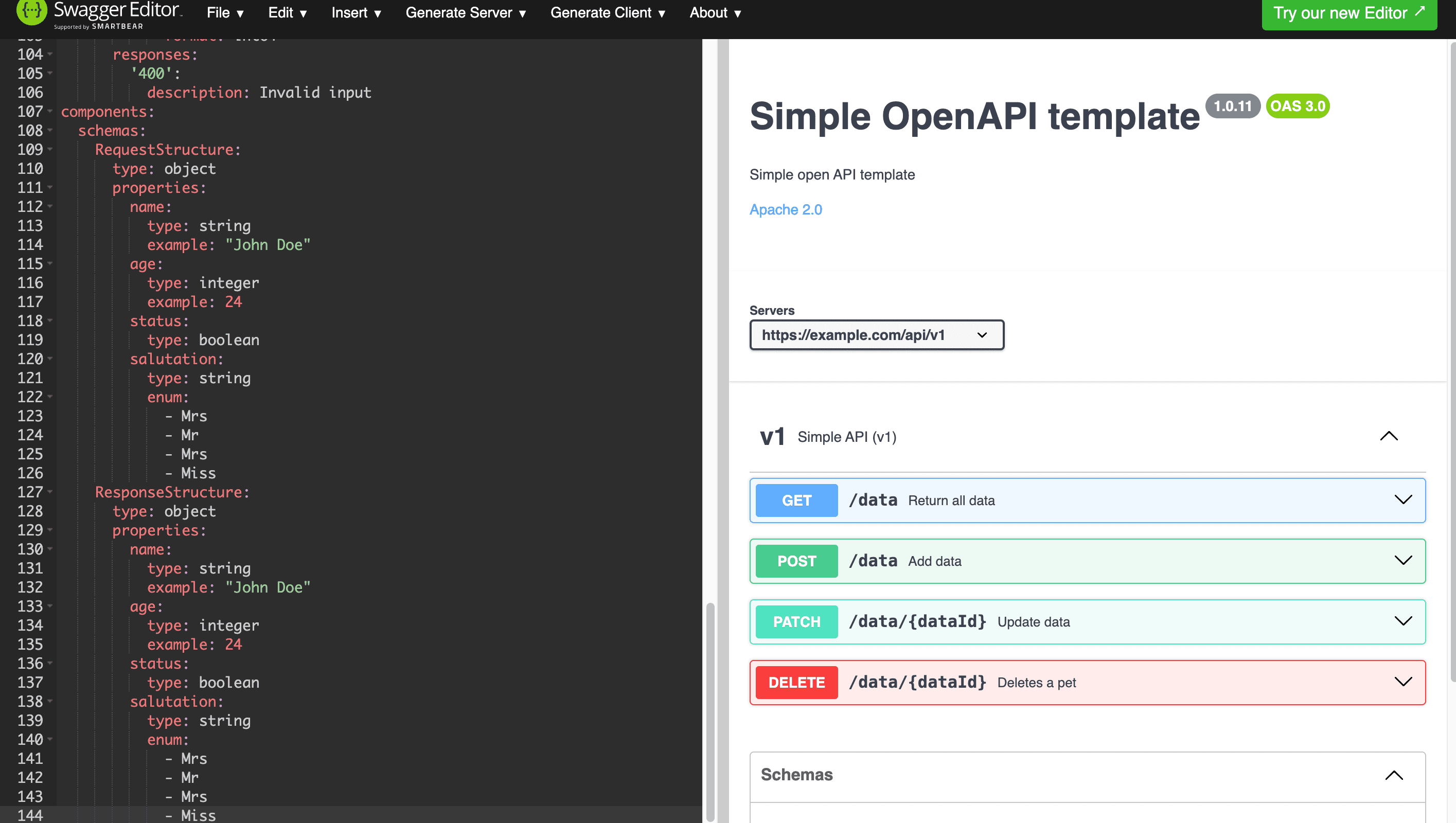This screenshot has width=1456, height=823.
Task: Open the Generate Client menu
Action: 608,13
